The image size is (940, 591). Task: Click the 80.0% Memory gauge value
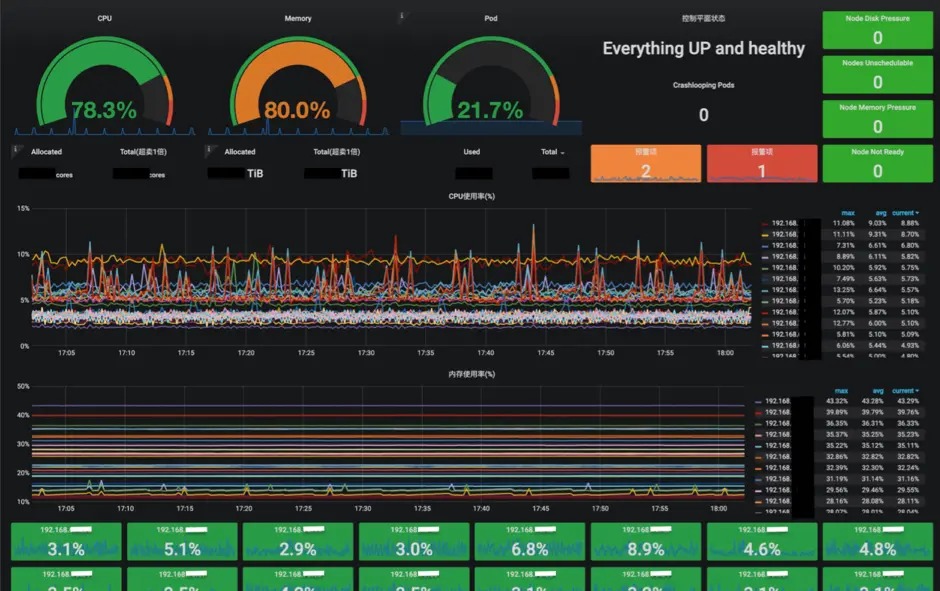tap(297, 110)
